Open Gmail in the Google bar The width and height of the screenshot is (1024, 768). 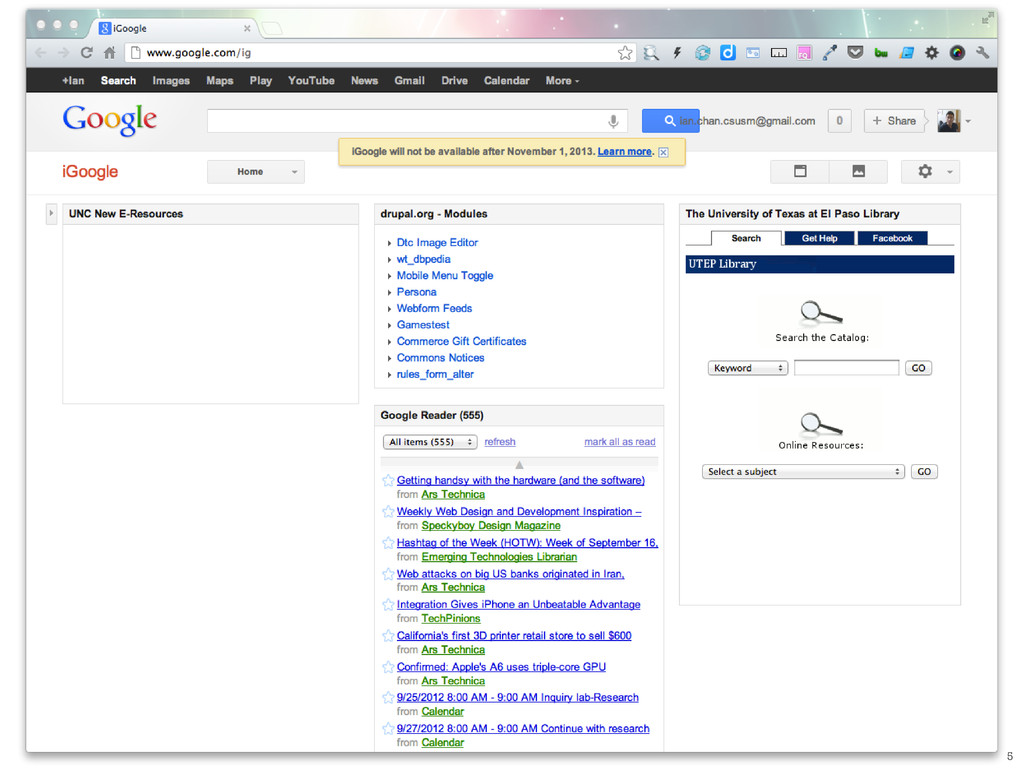coord(409,81)
